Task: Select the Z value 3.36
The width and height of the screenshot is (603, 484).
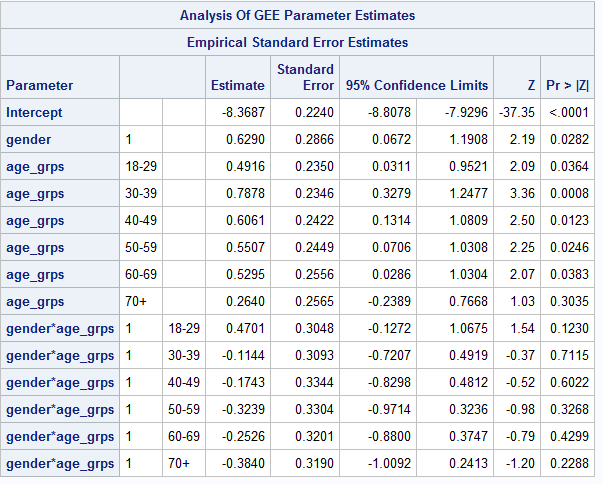Action: pyautogui.click(x=529, y=193)
